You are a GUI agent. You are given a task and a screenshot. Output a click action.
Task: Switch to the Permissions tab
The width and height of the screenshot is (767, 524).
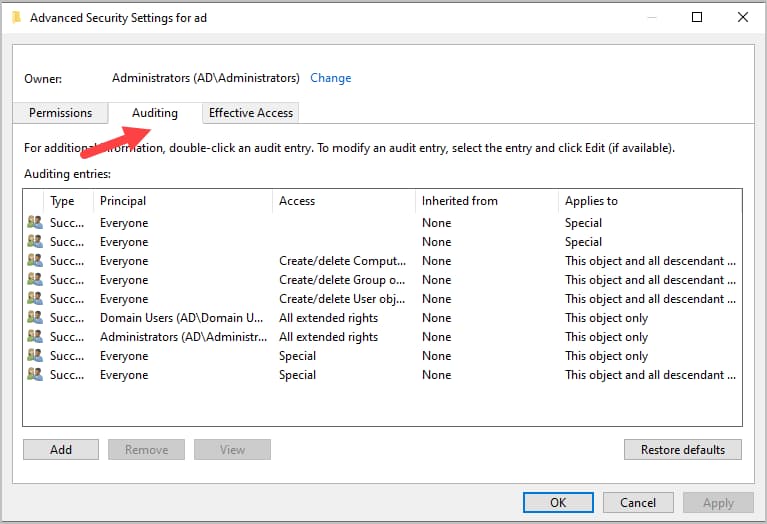click(x=60, y=113)
